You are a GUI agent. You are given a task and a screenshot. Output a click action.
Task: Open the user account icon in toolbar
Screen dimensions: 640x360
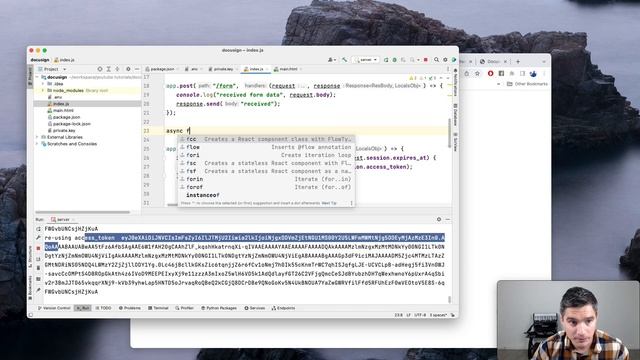coord(331,60)
